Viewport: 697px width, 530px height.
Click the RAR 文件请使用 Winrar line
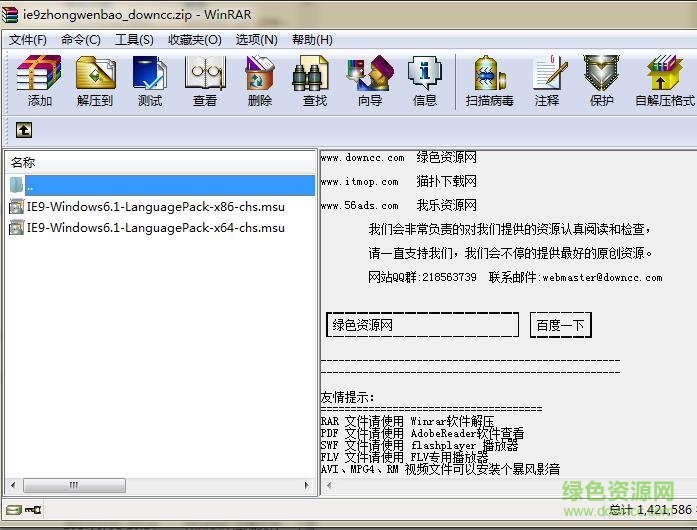pyautogui.click(x=407, y=421)
